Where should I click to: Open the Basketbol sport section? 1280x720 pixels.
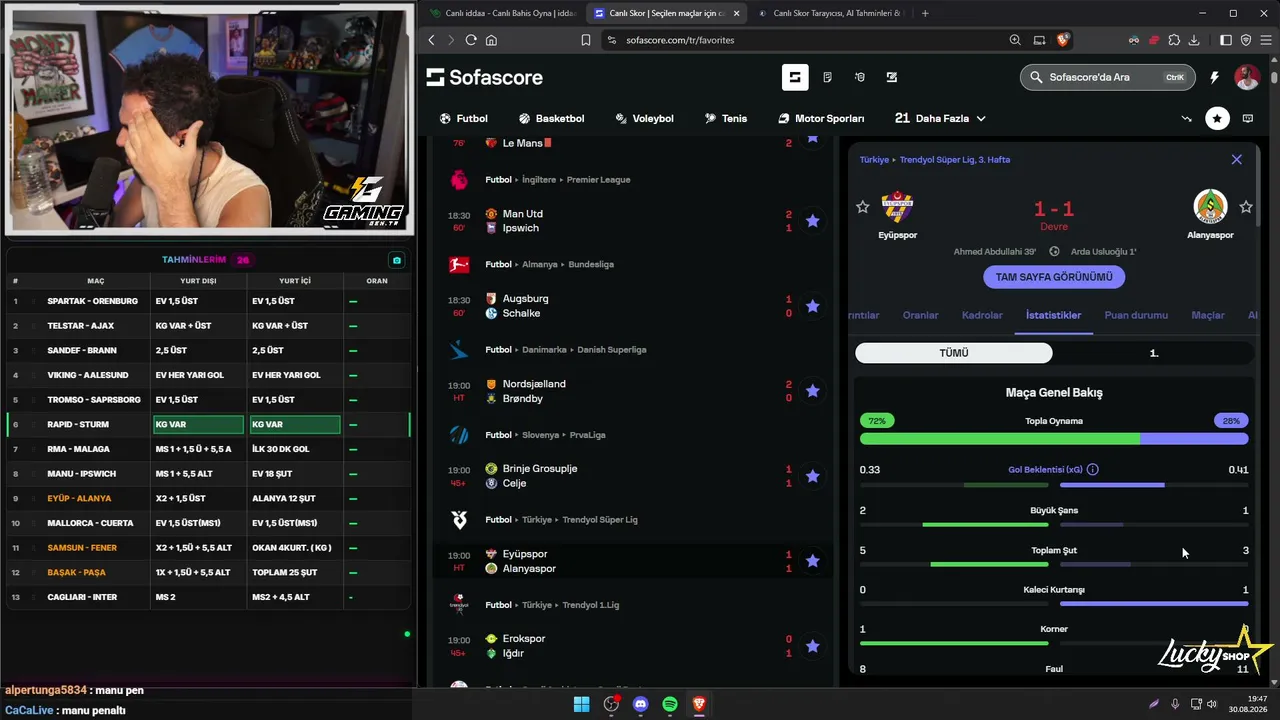[x=550, y=118]
